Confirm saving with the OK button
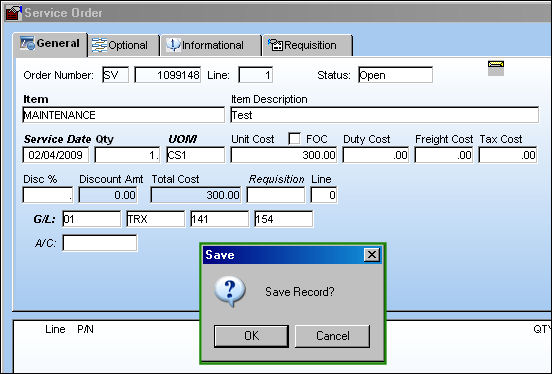This screenshot has width=552, height=374. point(251,336)
